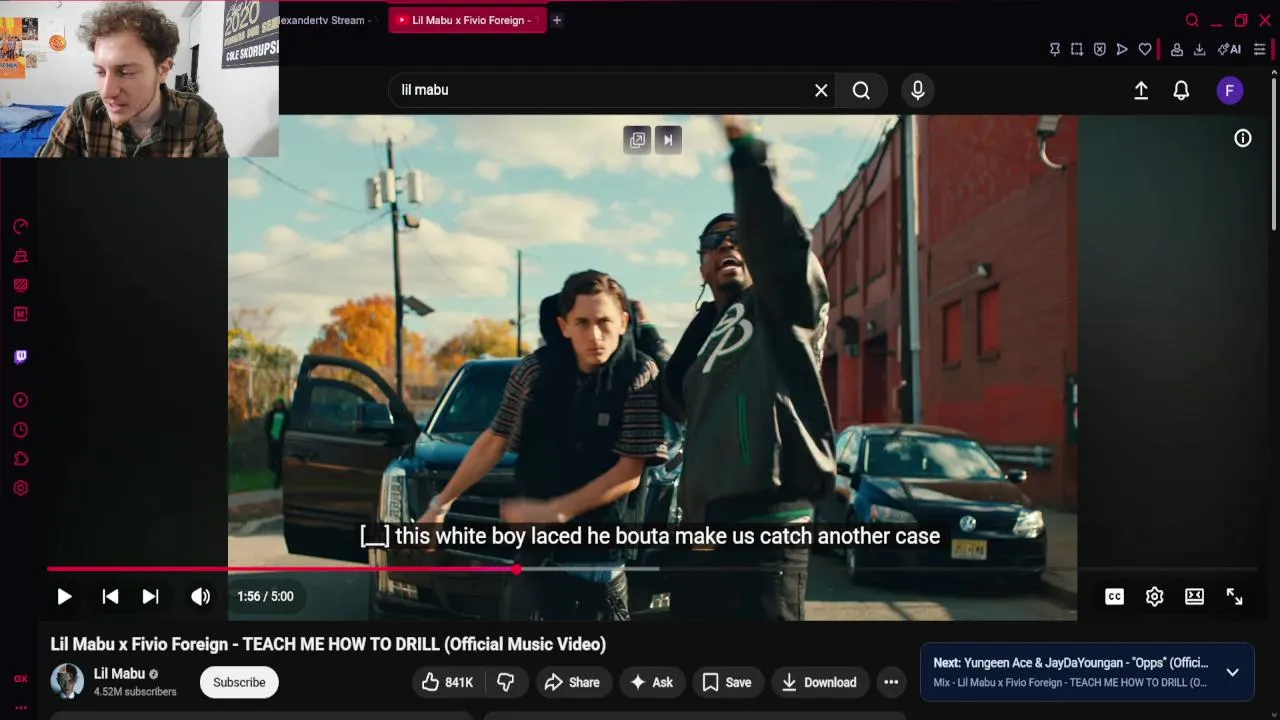Open the Aria AI assistant
1280x720 pixels.
pyautogui.click(x=1229, y=49)
